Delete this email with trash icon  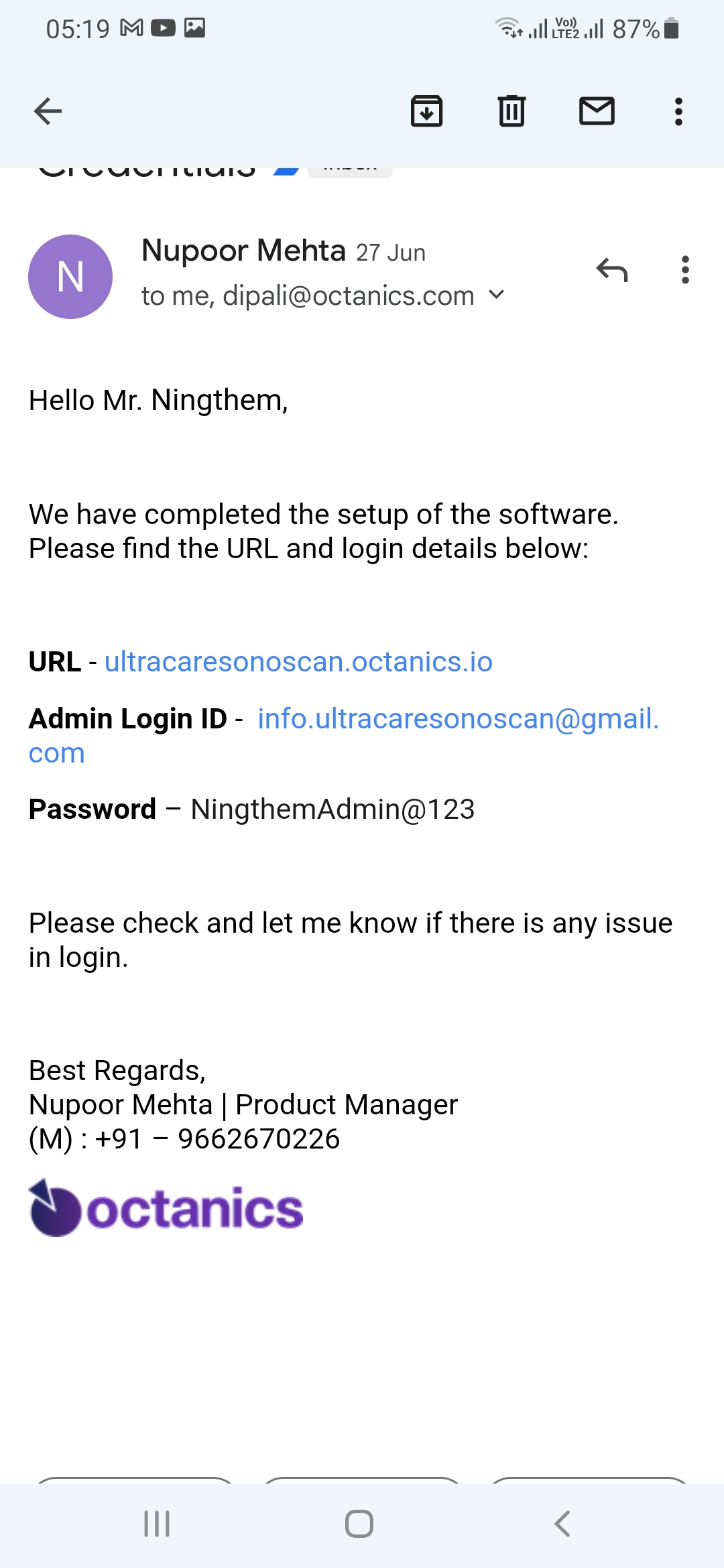pos(511,111)
